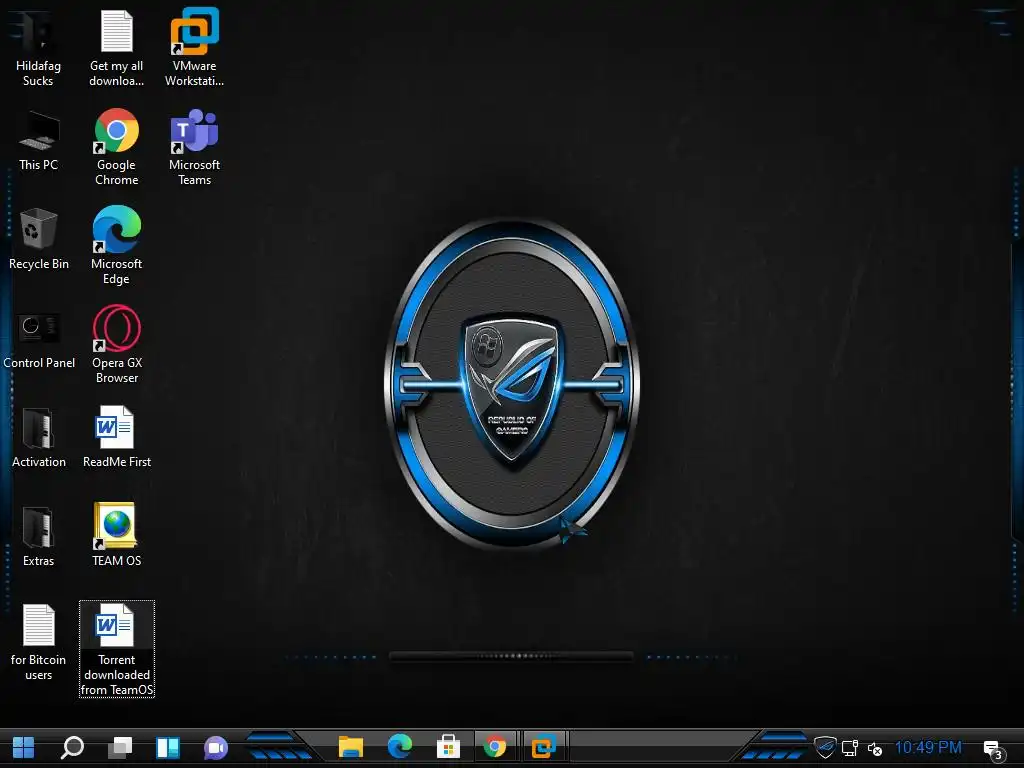Open Task View from the taskbar

[x=120, y=747]
